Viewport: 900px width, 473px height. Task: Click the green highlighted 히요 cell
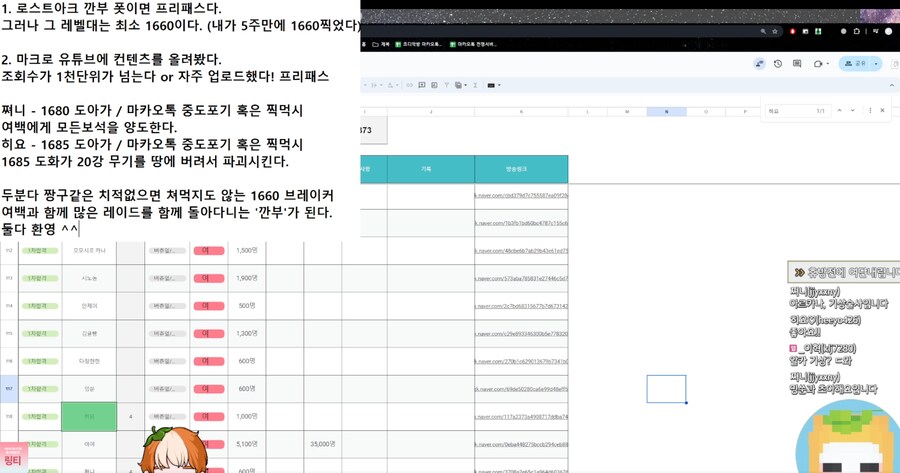(x=89, y=416)
